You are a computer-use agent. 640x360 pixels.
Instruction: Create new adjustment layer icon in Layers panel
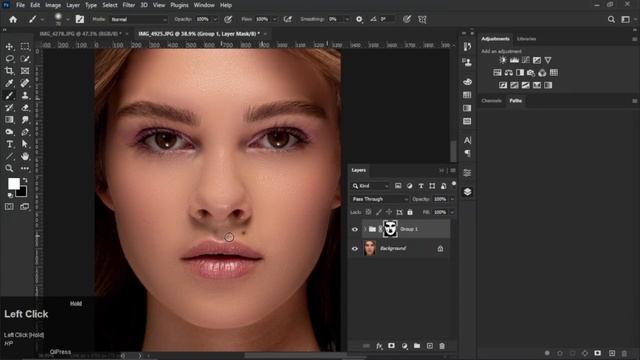(404, 346)
